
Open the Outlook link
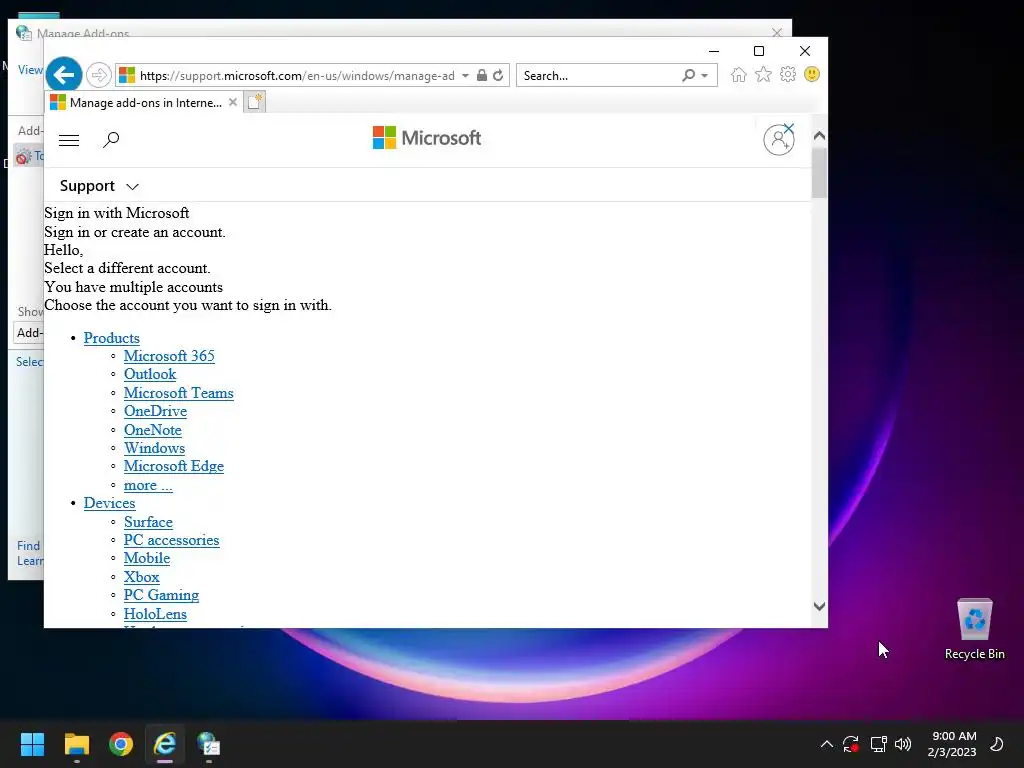(150, 374)
